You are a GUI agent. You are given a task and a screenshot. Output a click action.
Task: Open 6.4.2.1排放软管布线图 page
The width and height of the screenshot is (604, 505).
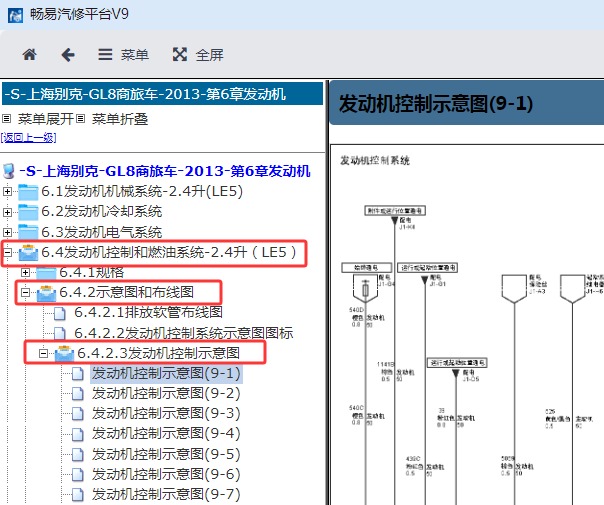click(x=148, y=312)
